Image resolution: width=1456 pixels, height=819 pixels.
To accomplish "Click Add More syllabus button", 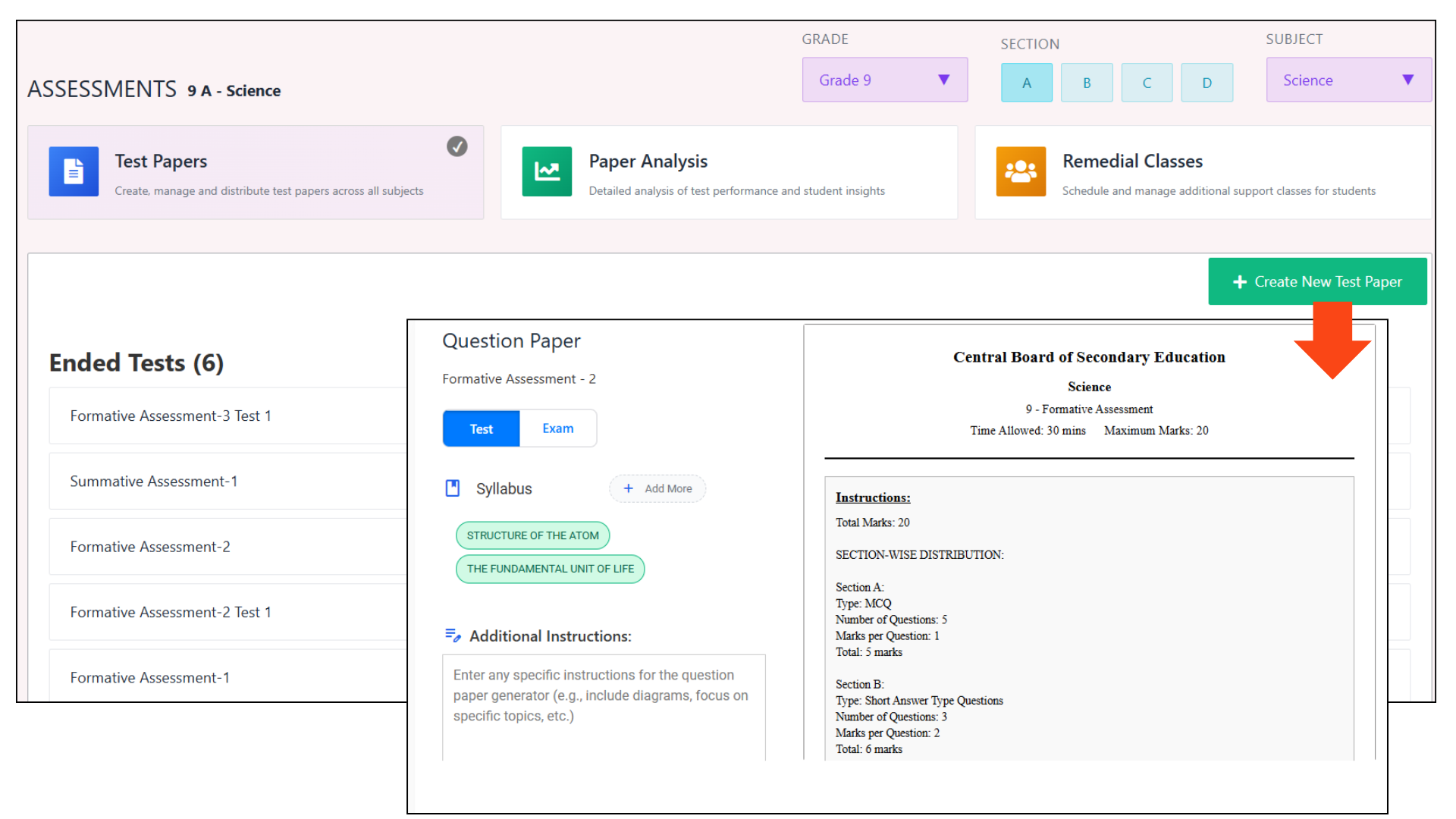I will (x=657, y=488).
